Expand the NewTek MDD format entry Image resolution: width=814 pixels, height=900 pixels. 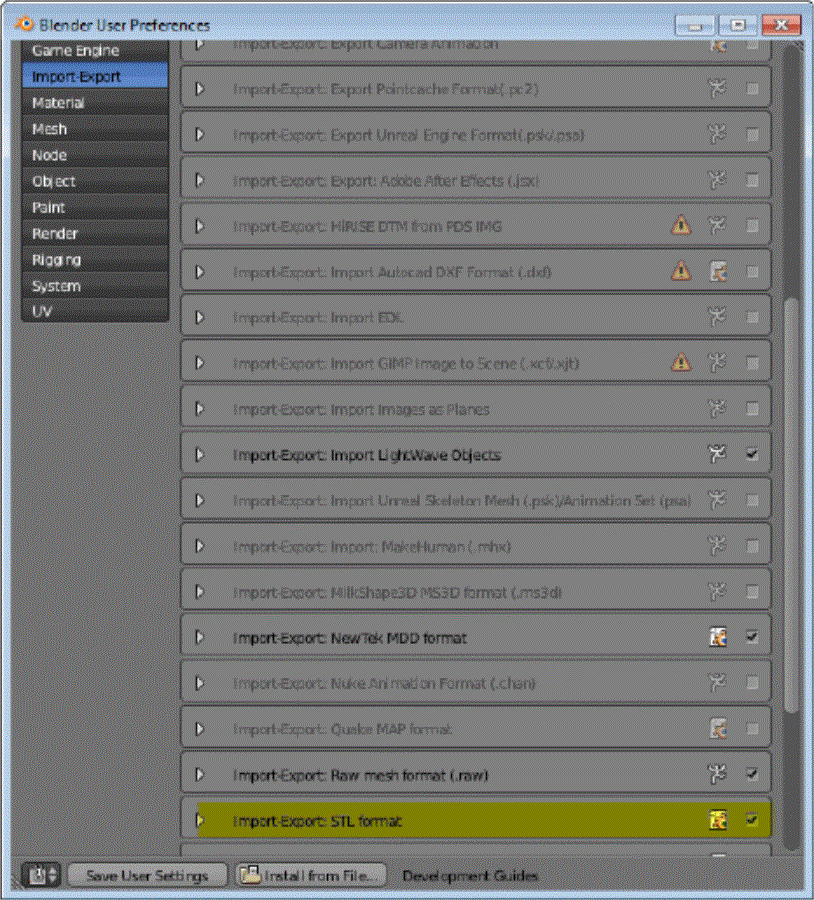[x=199, y=637]
